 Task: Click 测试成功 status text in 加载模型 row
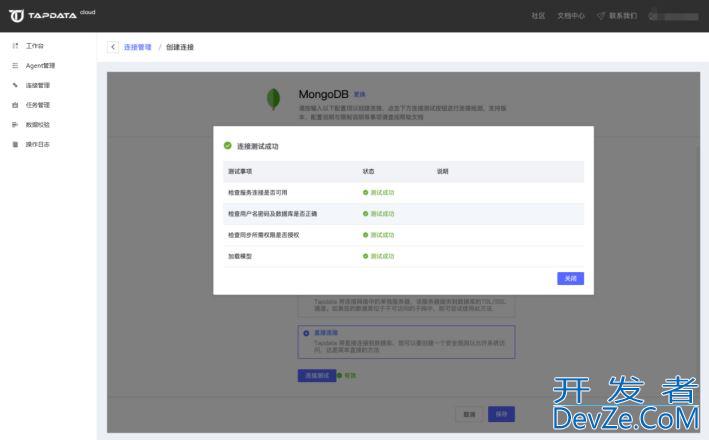pyautogui.click(x=382, y=256)
